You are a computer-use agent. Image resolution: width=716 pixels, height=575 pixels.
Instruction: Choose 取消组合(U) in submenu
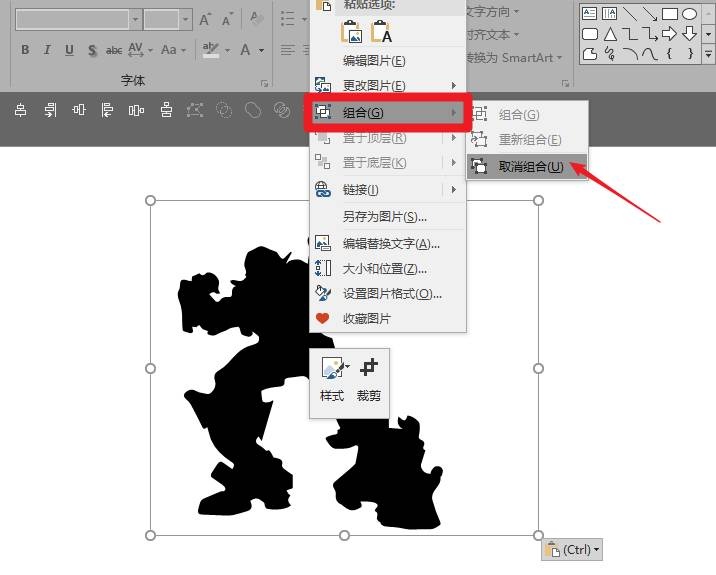point(527,167)
